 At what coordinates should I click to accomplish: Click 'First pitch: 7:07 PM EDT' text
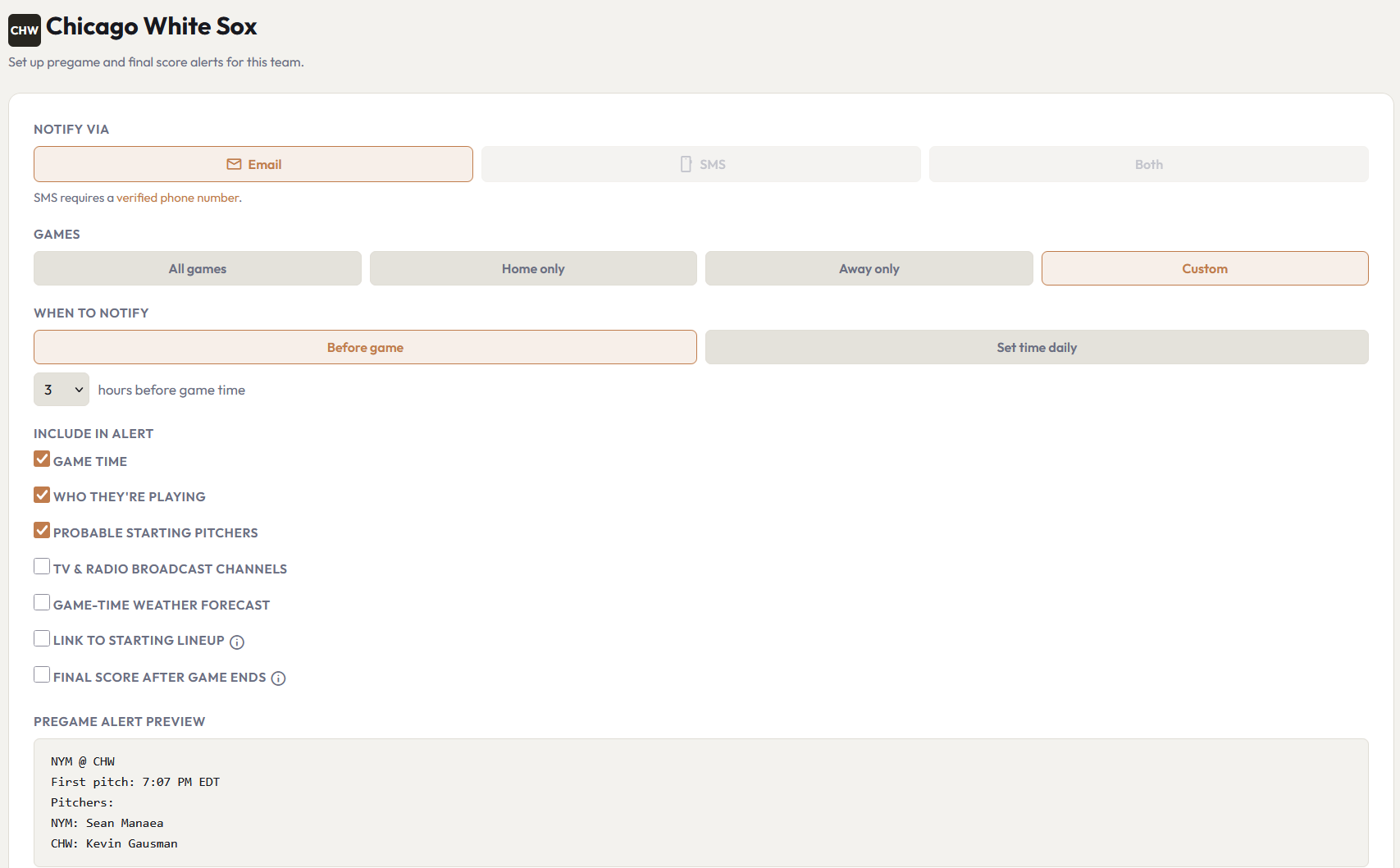coord(135,782)
